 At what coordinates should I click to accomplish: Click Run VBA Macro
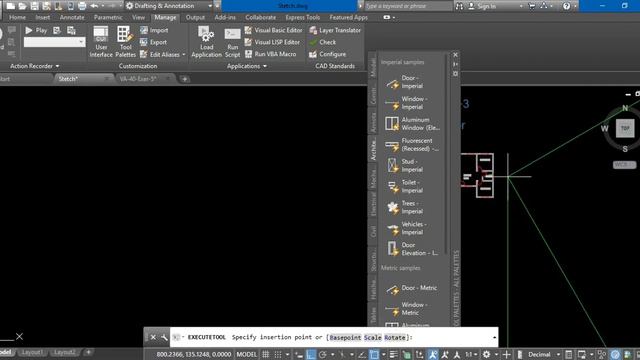tap(271, 54)
